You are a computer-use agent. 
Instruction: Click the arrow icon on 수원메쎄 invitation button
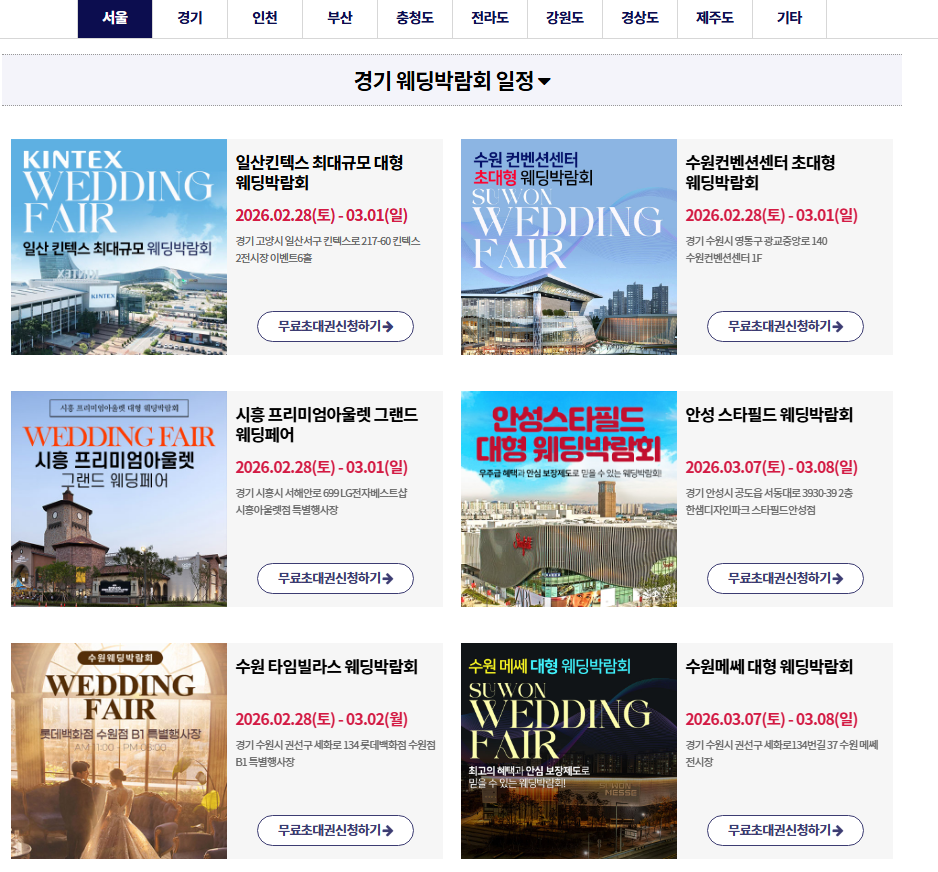(x=838, y=831)
